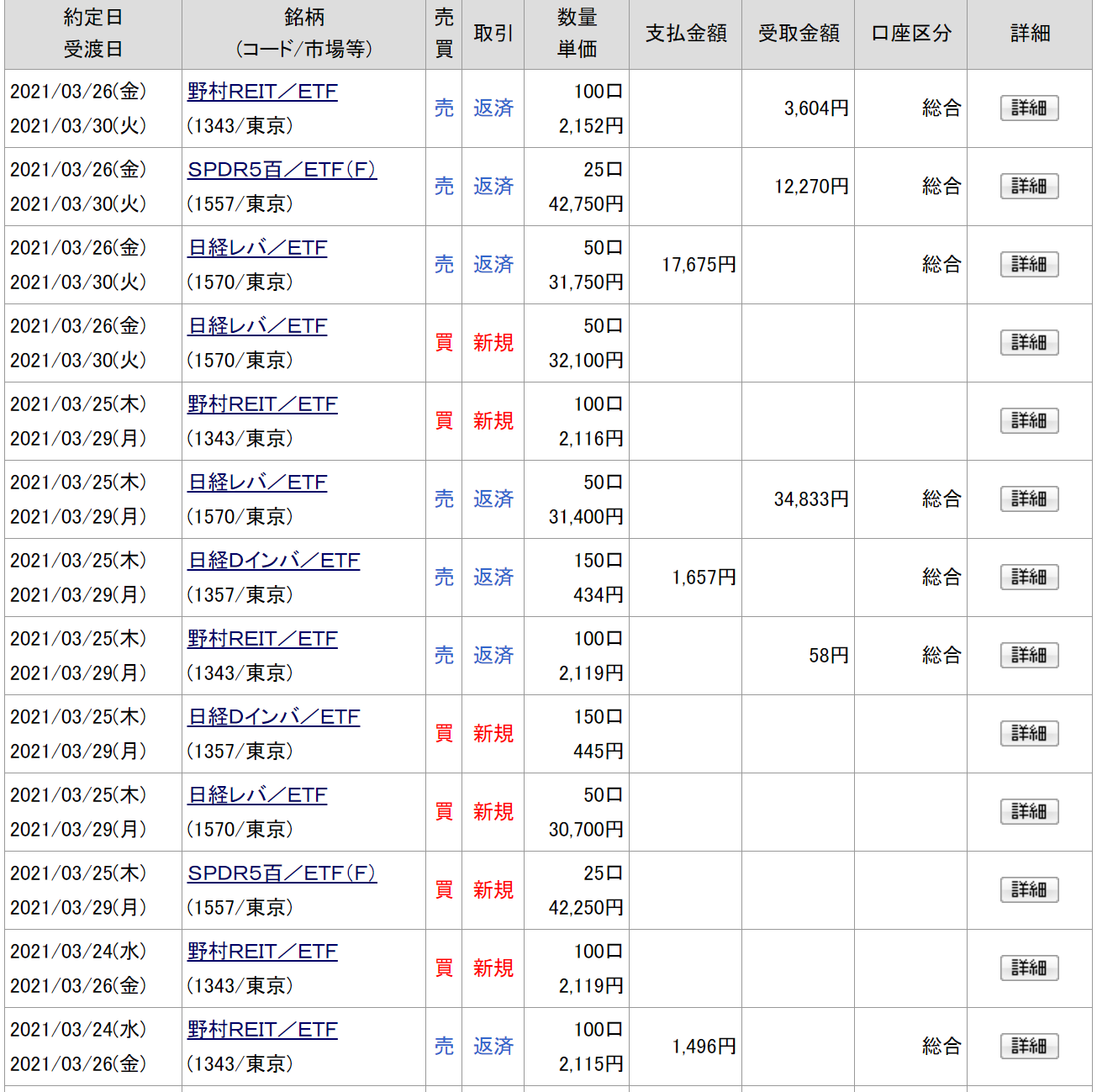This screenshot has height=1092, width=1097.
Task: Click 詳細 button for 445円 buy row
Action: pos(1029,734)
